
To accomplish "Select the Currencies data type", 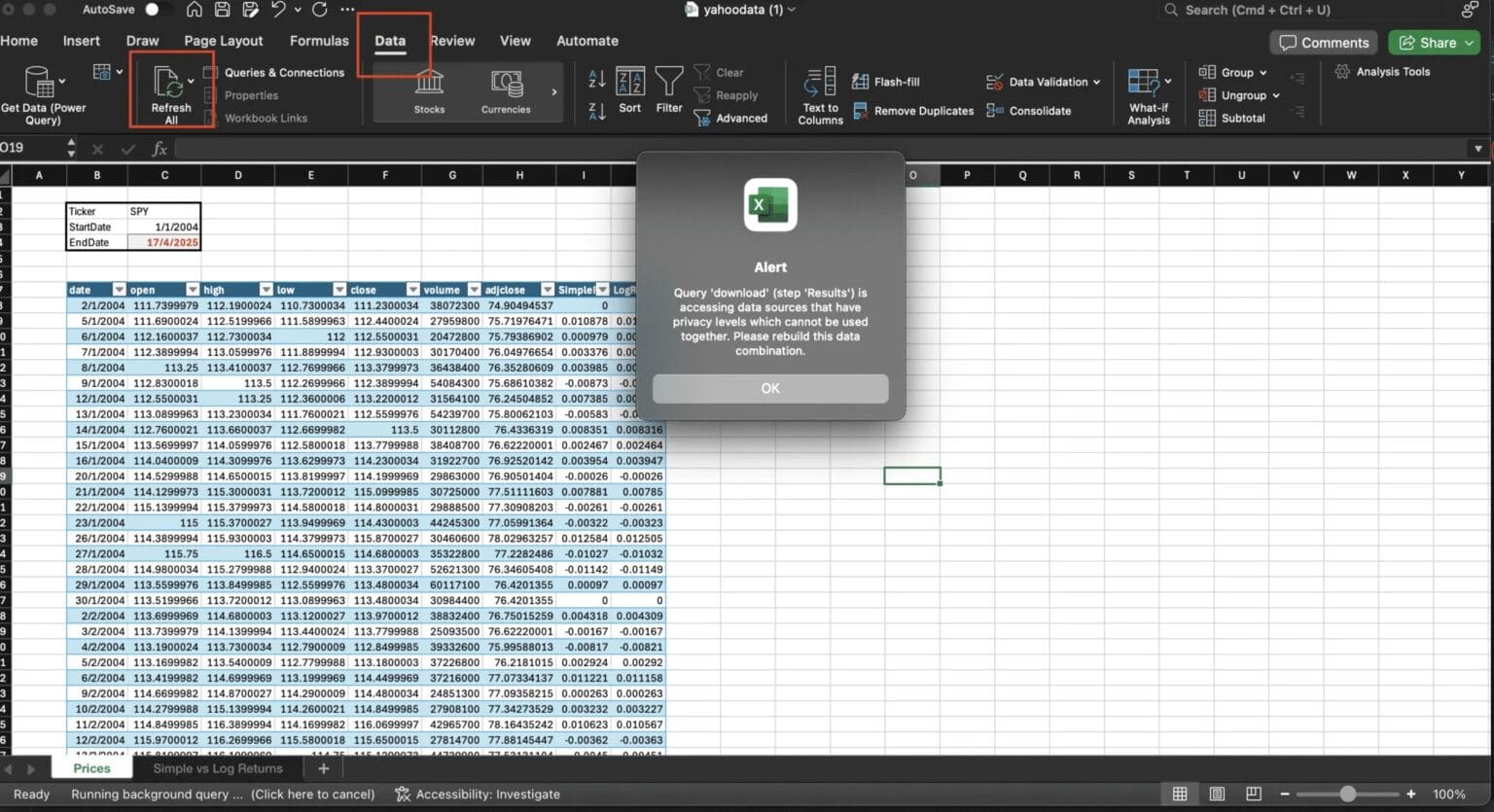I will coord(505,92).
